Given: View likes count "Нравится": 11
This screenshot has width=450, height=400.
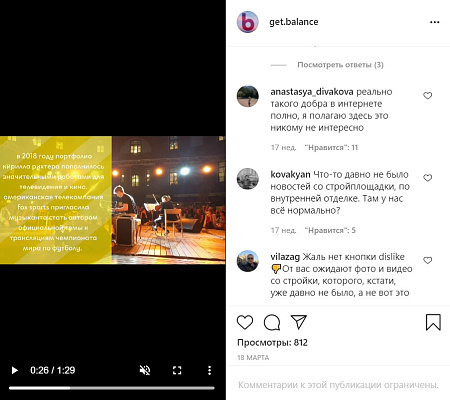Looking at the screenshot, I should pos(331,148).
